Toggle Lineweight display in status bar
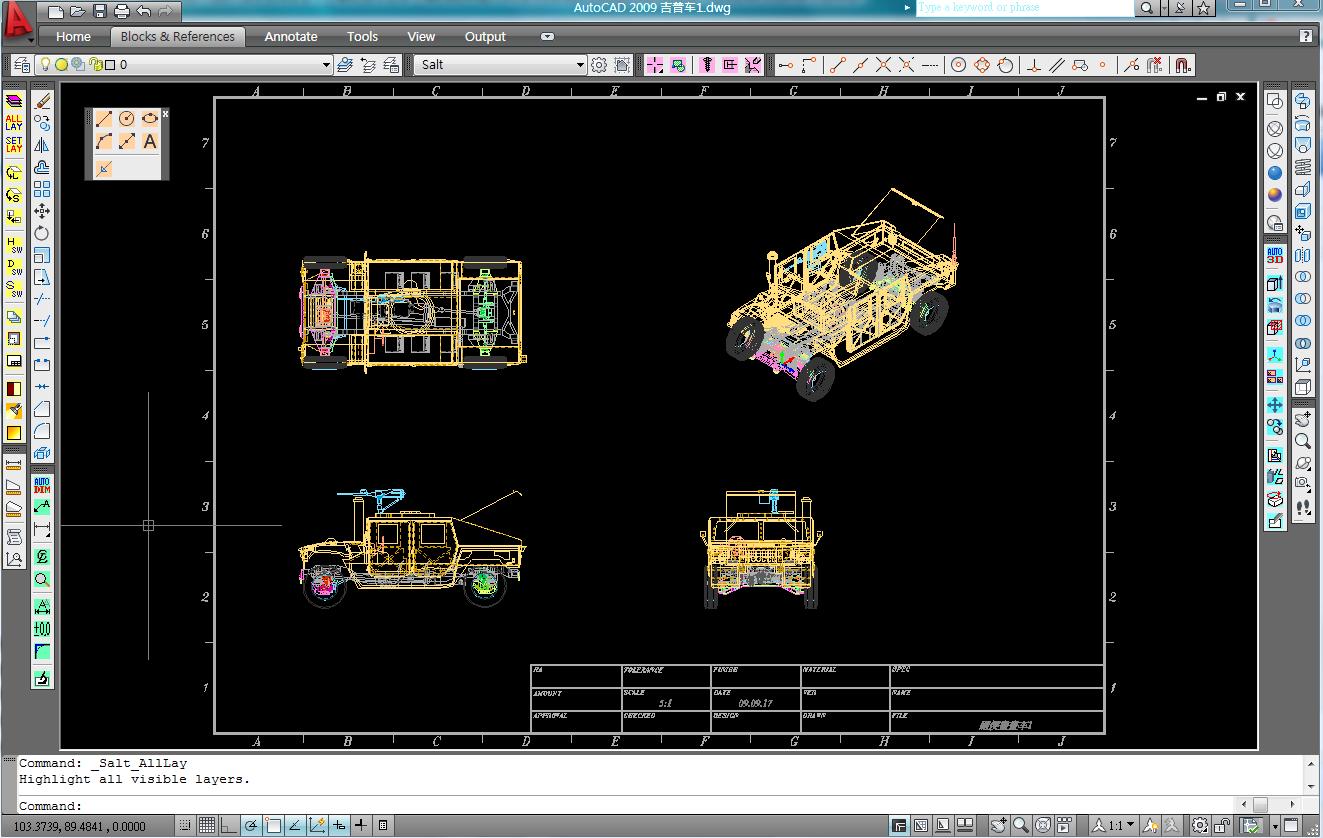This screenshot has width=1323, height=838. coord(361,826)
